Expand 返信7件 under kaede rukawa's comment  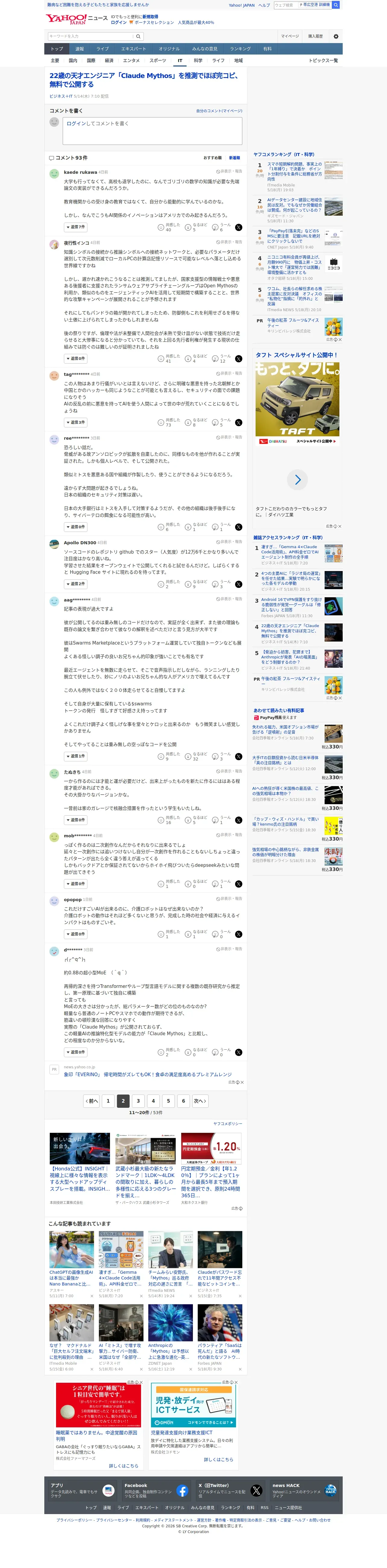(76, 227)
